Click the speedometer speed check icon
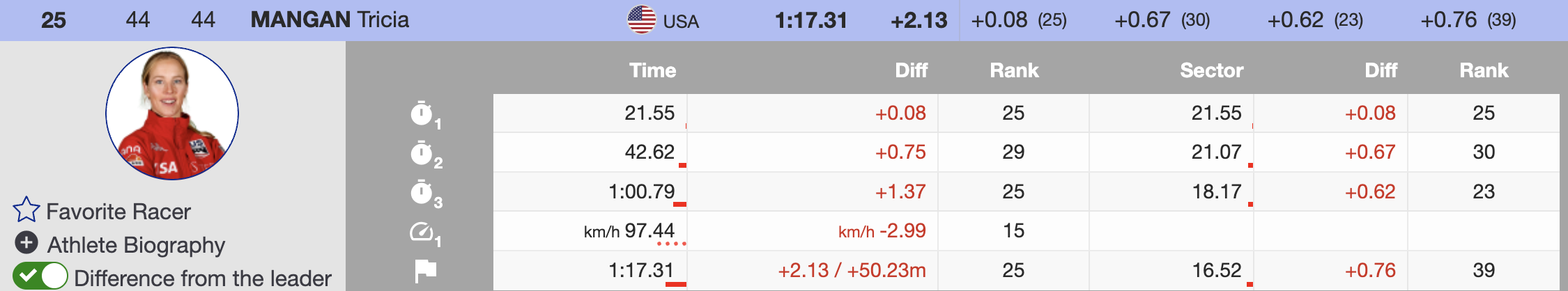Screen dimensions: 1568x291 point(422,231)
